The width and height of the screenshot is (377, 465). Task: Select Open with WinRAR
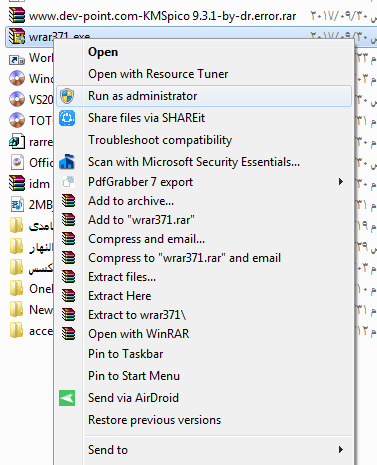coord(204,334)
